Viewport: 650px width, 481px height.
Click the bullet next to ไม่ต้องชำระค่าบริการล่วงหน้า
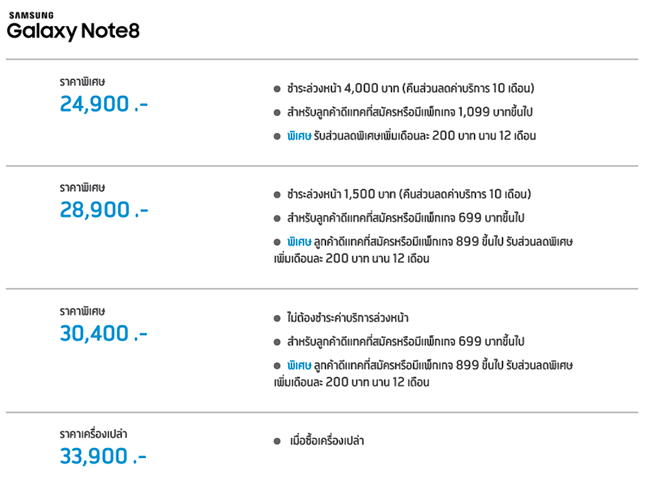coord(277,317)
